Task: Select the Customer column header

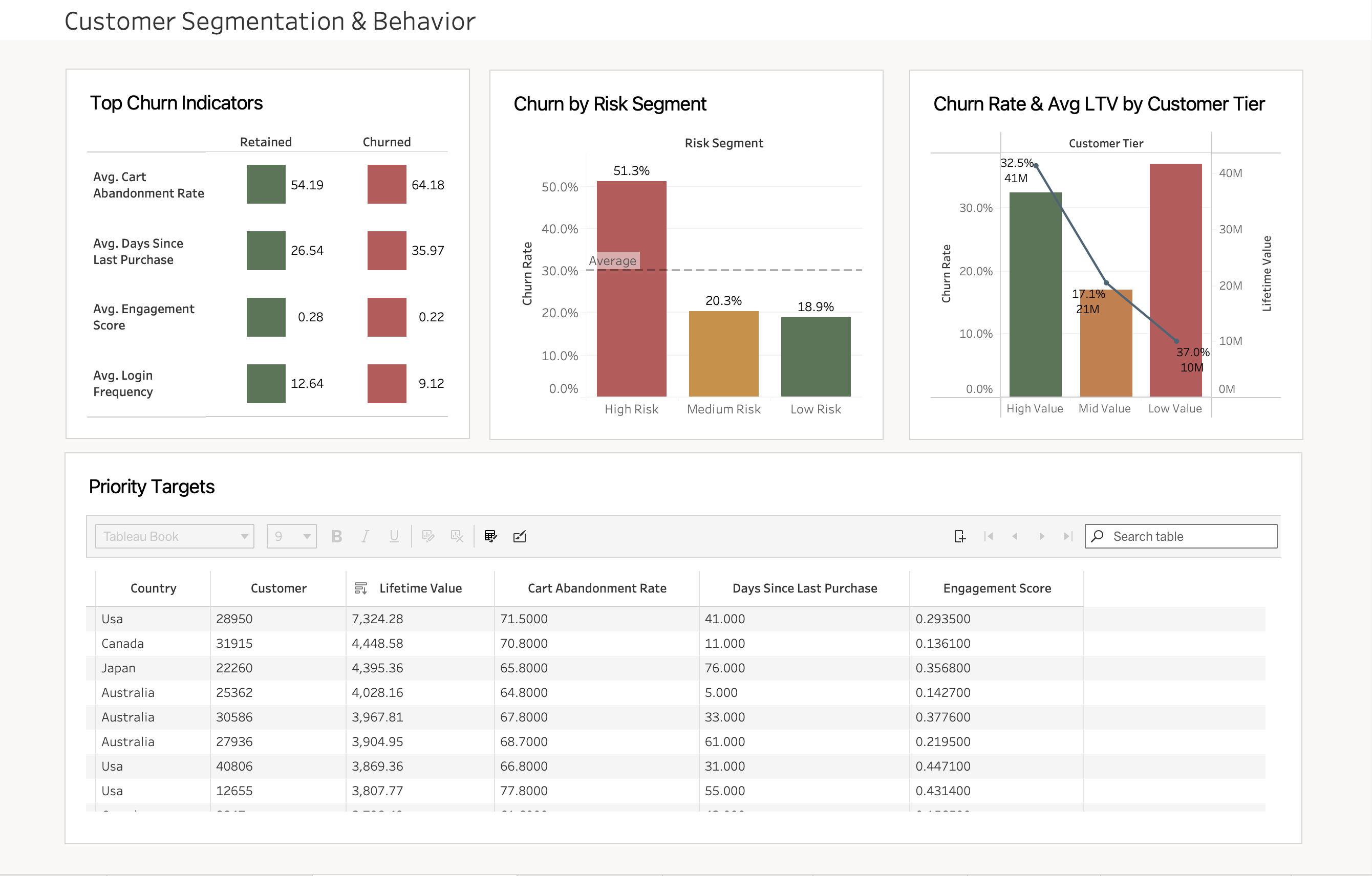Action: (x=278, y=588)
